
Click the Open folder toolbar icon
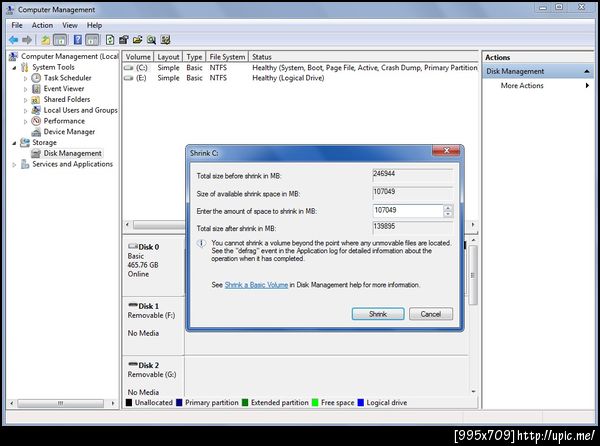tap(138, 40)
